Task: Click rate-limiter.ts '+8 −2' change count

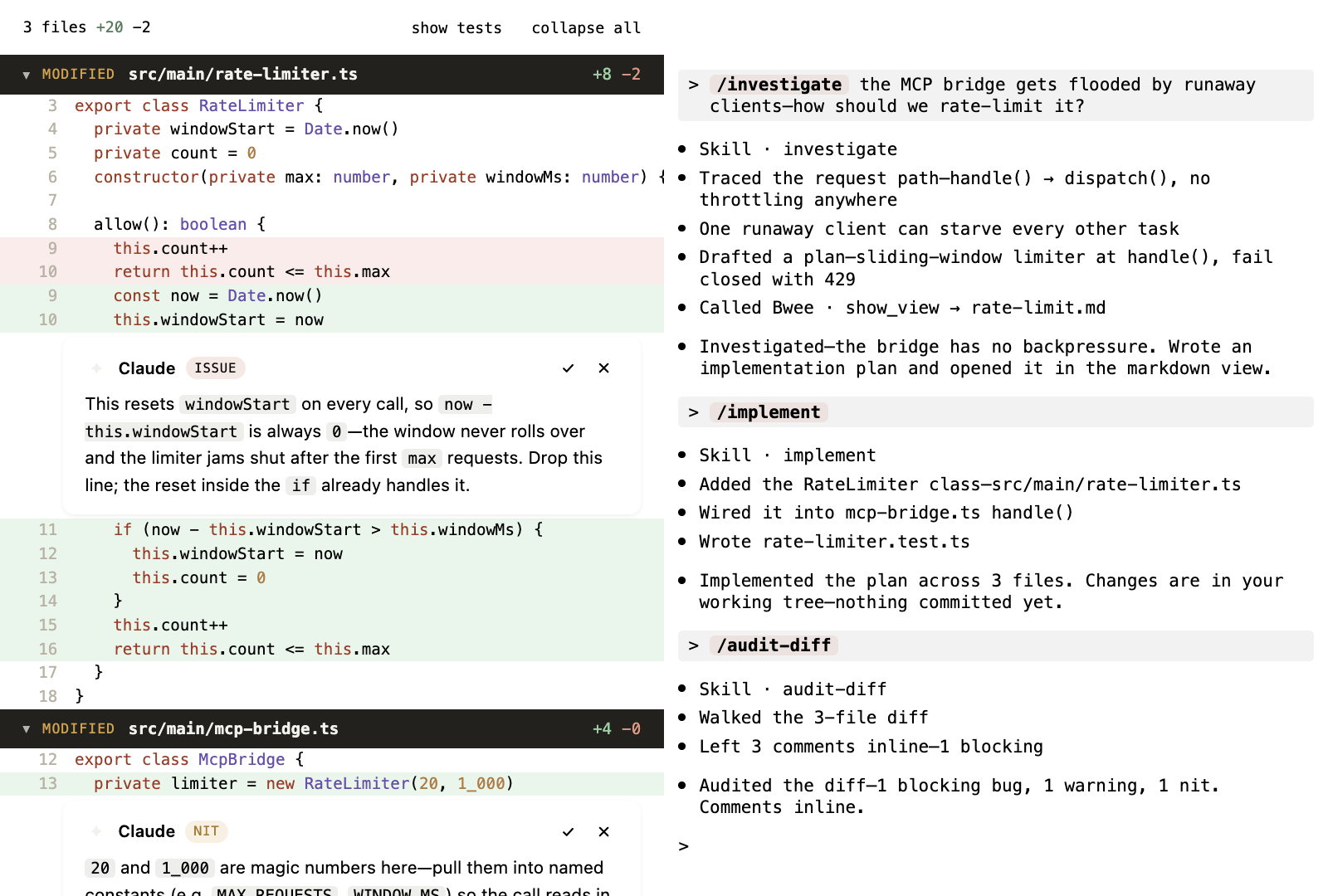Action: (x=617, y=75)
